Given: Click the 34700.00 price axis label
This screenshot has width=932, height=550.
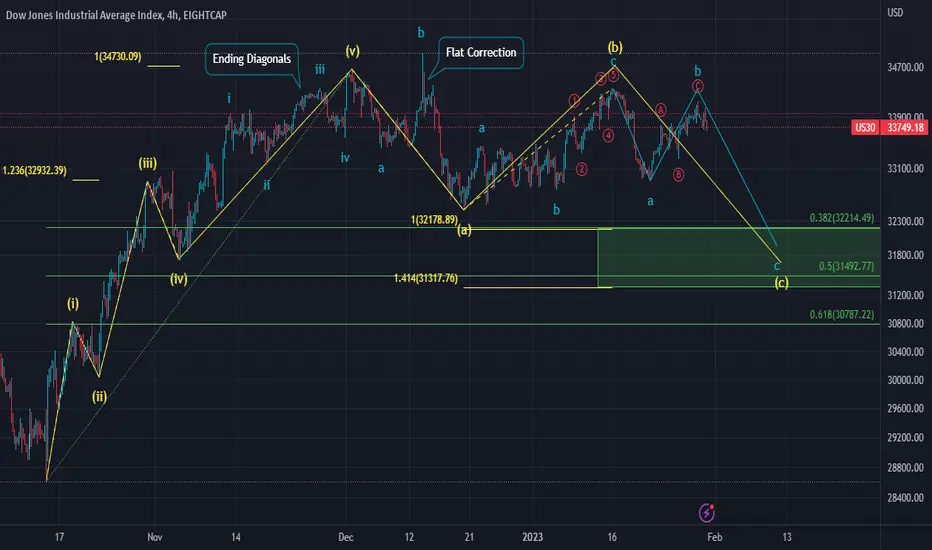Looking at the screenshot, I should click(x=905, y=68).
